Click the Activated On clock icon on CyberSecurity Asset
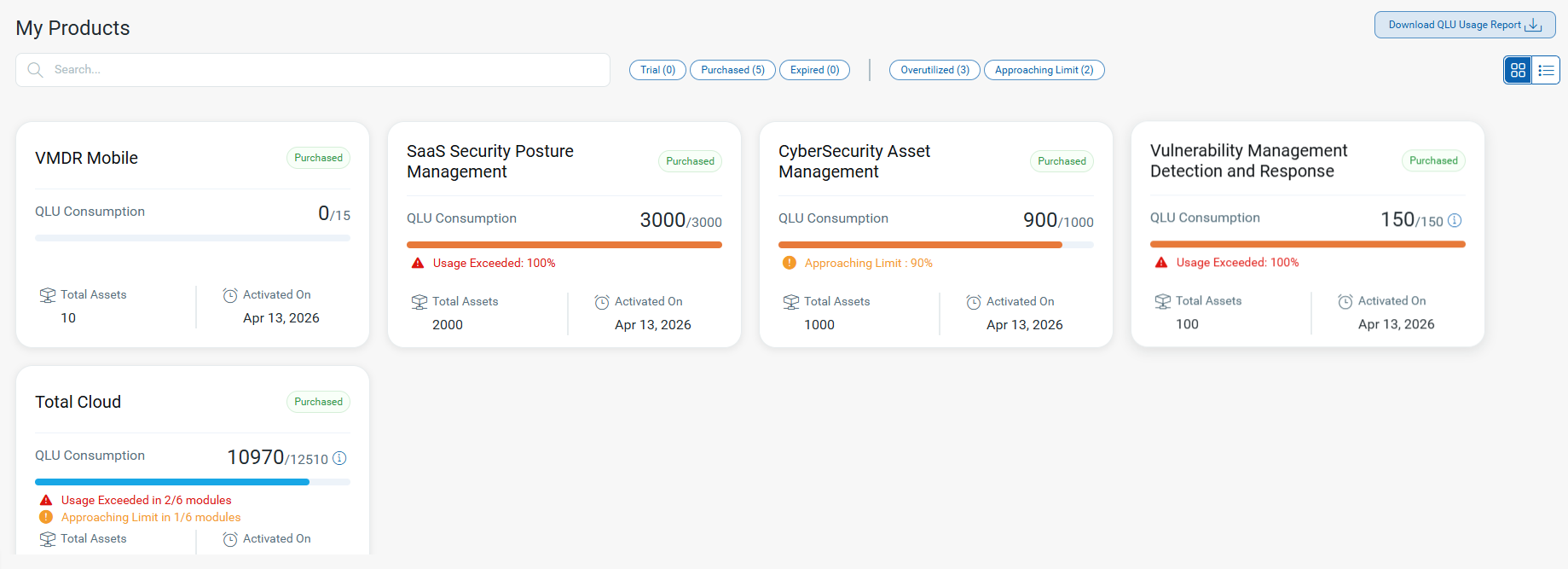The image size is (1568, 569). [x=974, y=302]
